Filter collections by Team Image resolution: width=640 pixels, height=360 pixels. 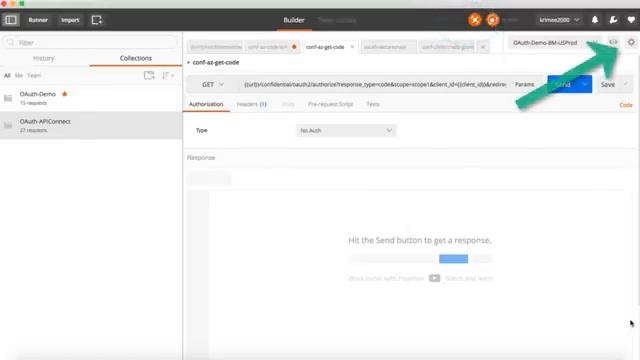34,76
